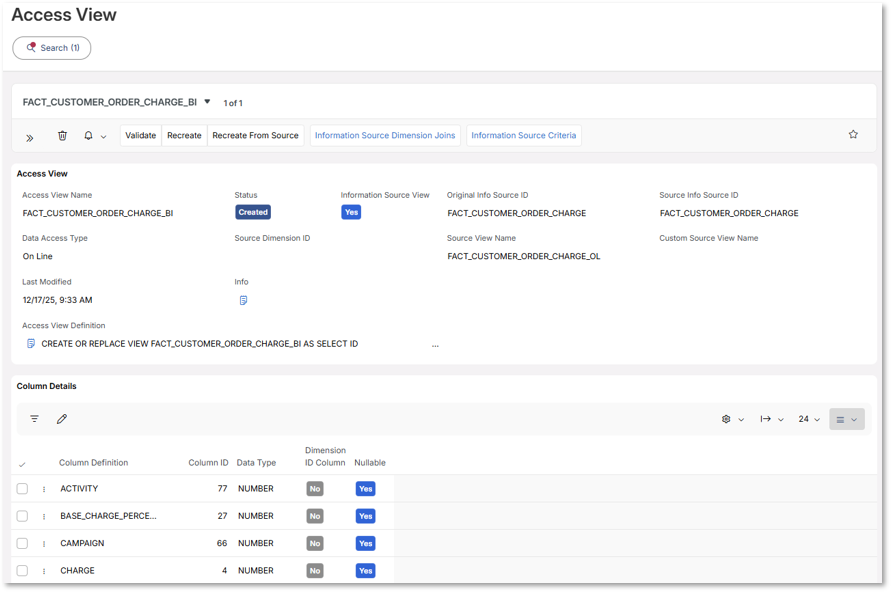Viewport: 891px width, 592px height.
Task: Click the Column Details filter icon
Action: [35, 419]
